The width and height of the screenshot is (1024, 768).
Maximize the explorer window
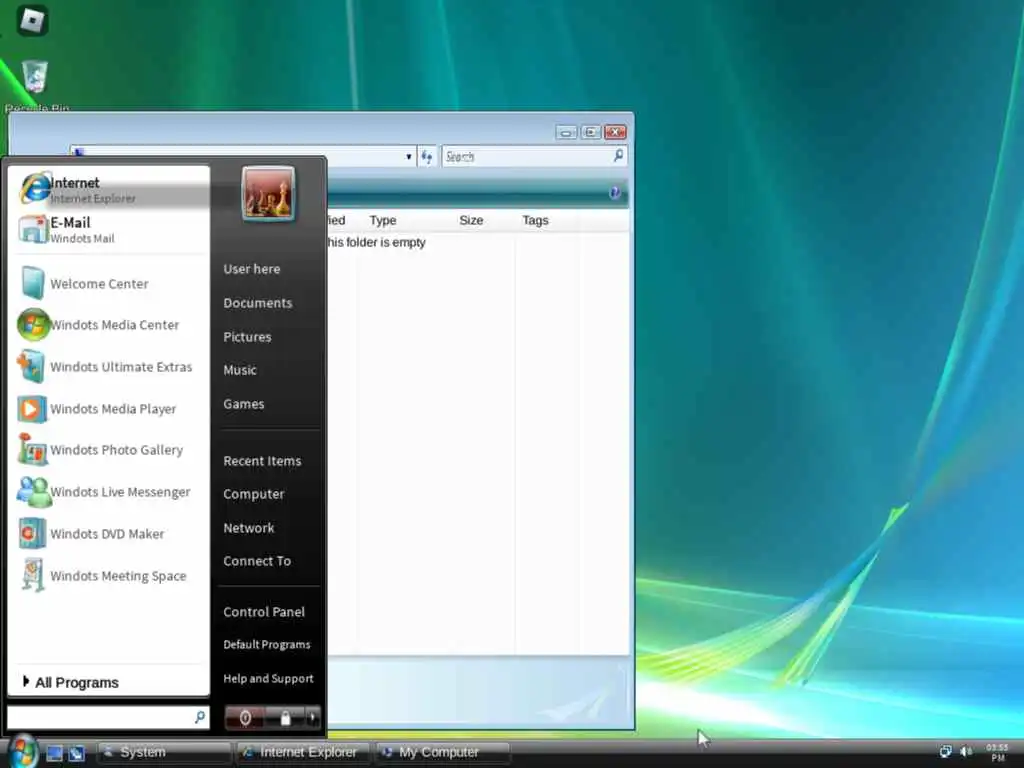590,133
